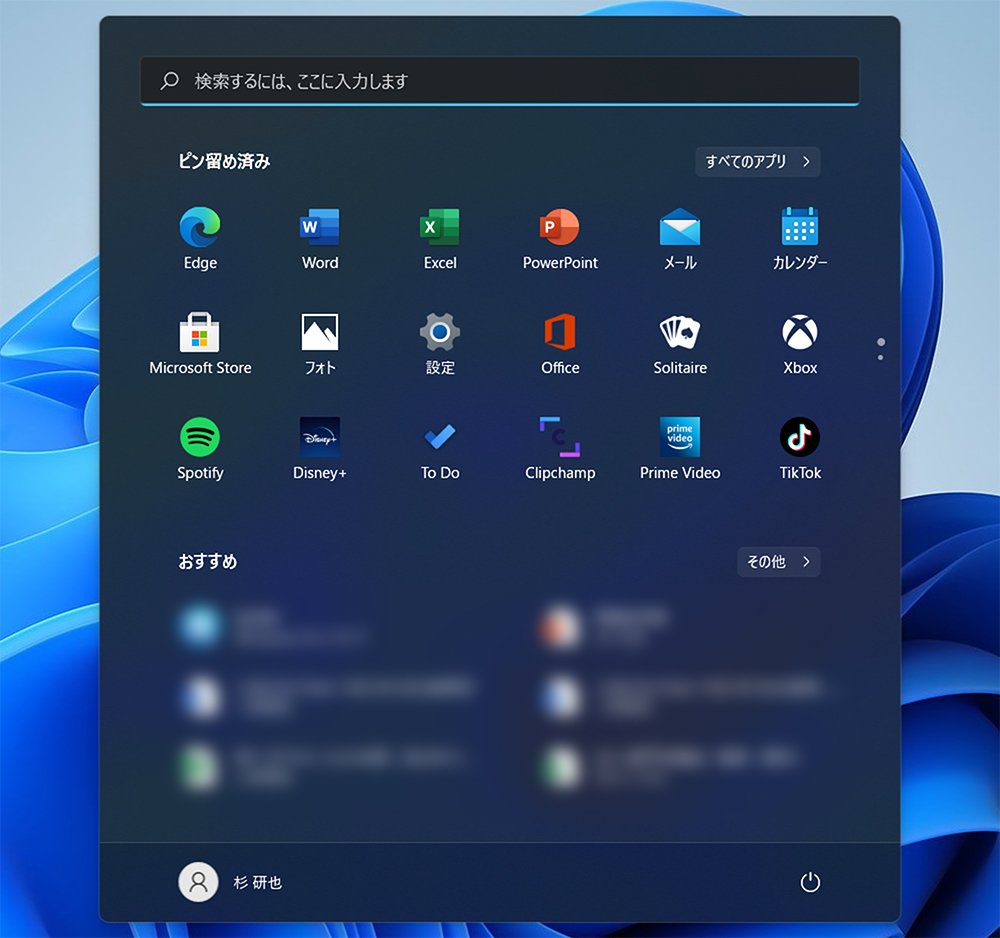1000x938 pixels.
Task: Open Spotify
Action: [200, 450]
